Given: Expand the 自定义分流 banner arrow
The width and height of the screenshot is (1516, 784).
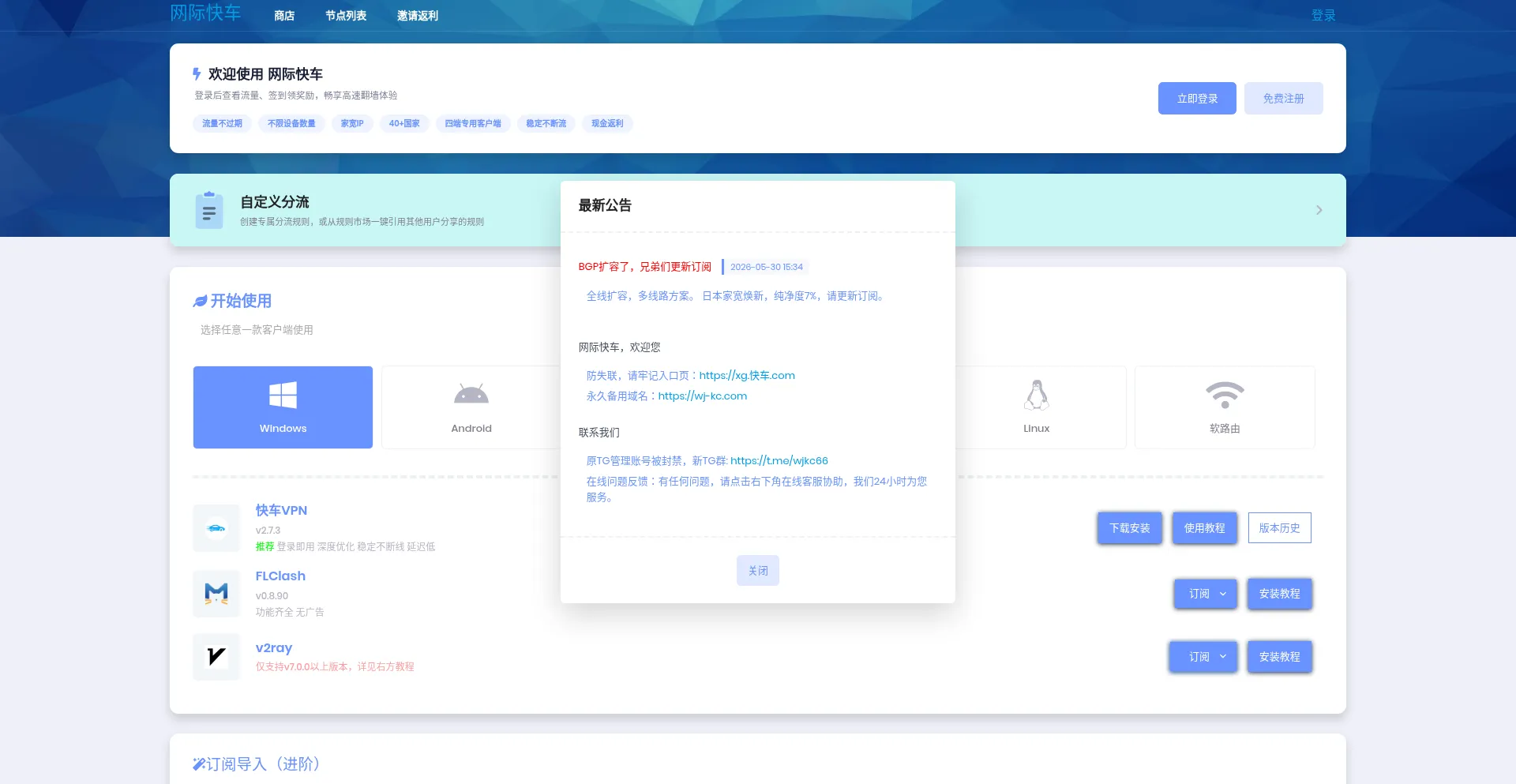Looking at the screenshot, I should click(1319, 210).
